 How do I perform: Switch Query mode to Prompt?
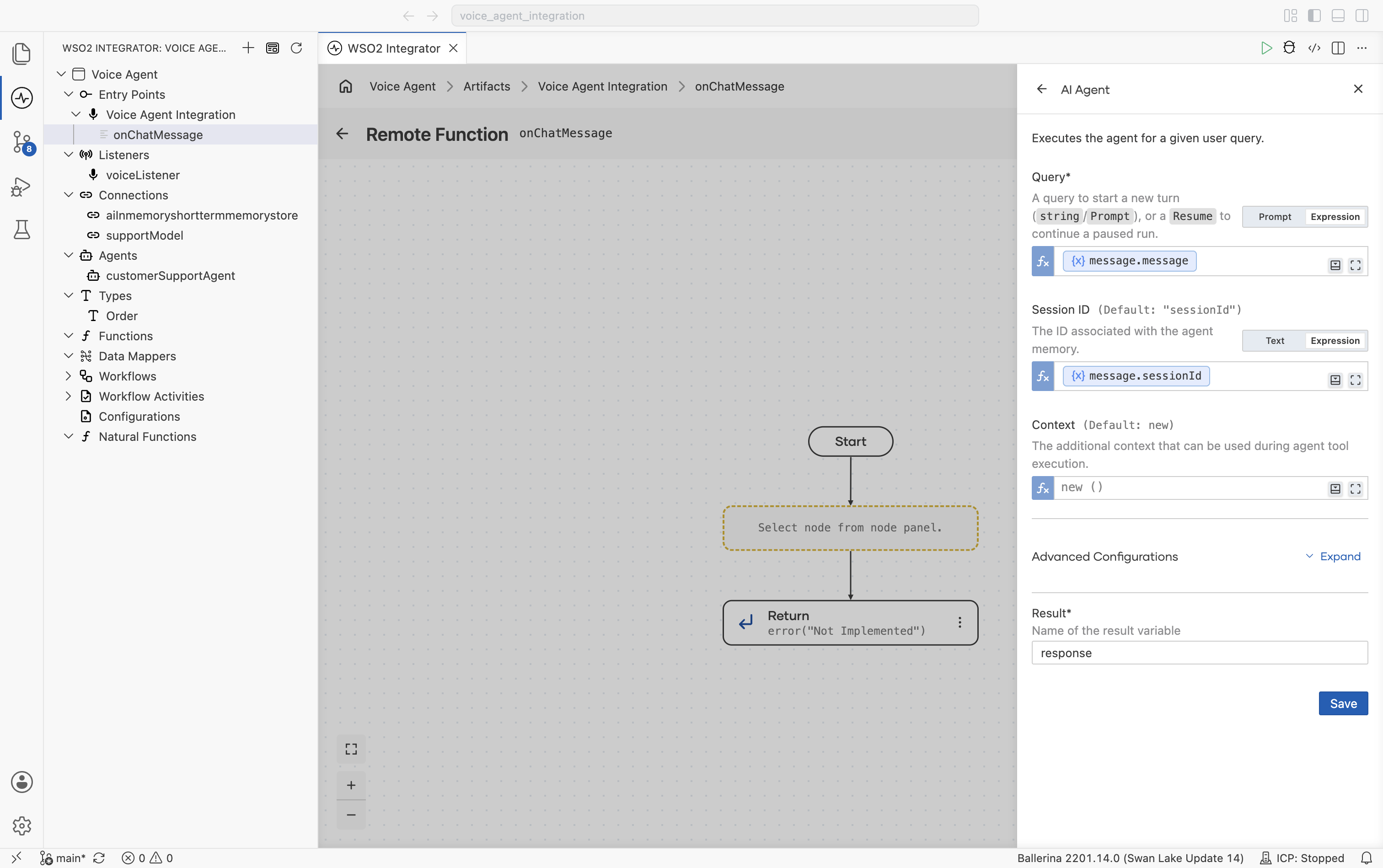point(1275,216)
